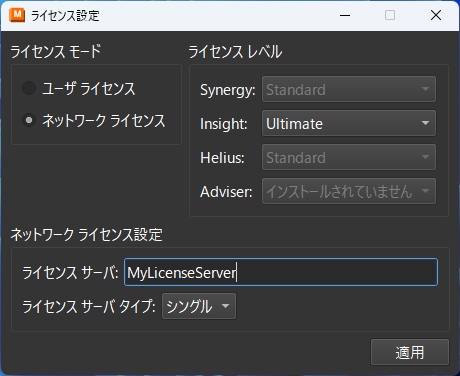Viewport: 460px width, 376px height.
Task: Open the ライセンス サーバ タイプ シングル dropdown
Action: tap(199, 306)
